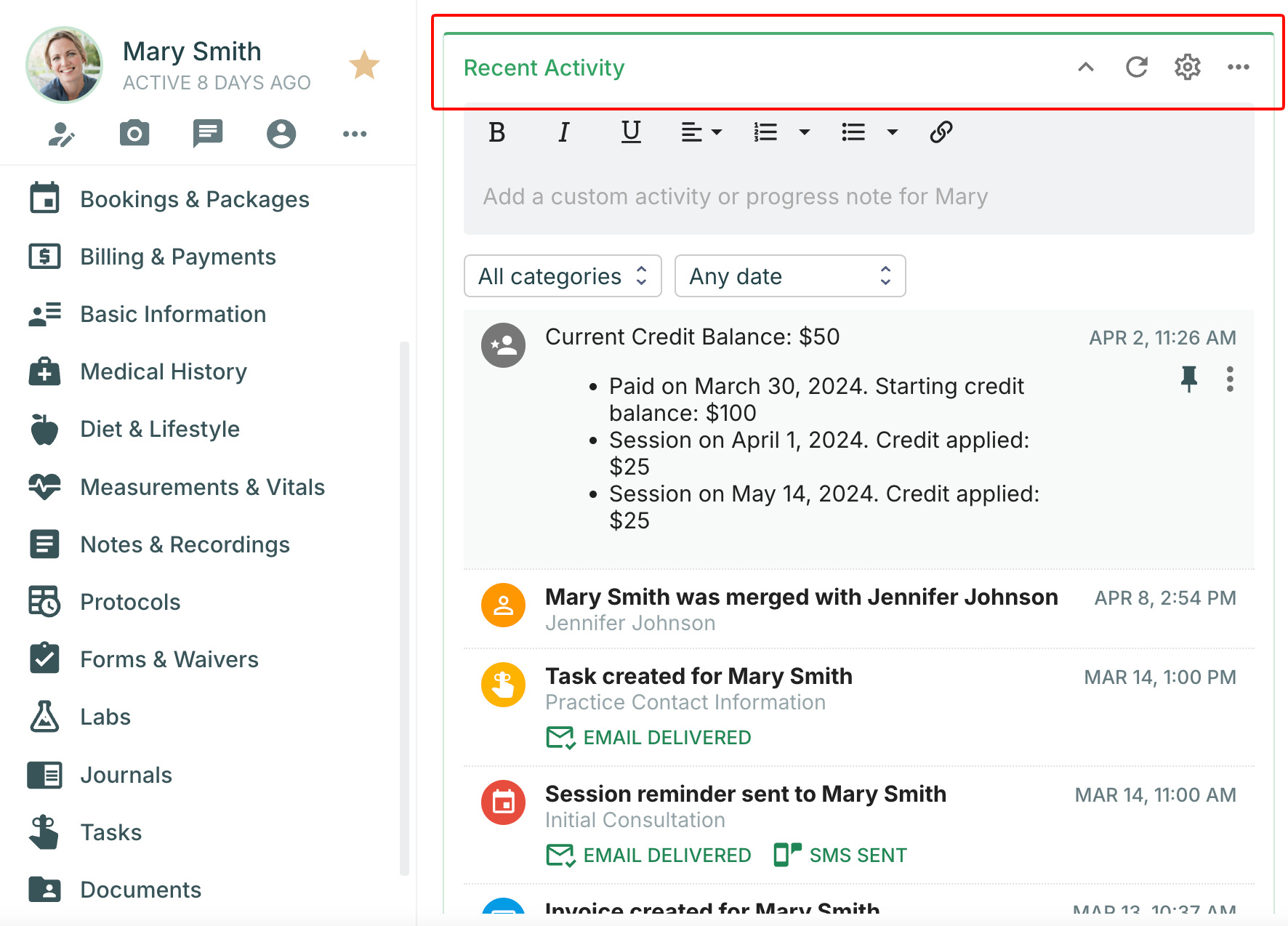Open the three-dot menu on credit balance note
This screenshot has height=926, width=1288.
(x=1229, y=379)
